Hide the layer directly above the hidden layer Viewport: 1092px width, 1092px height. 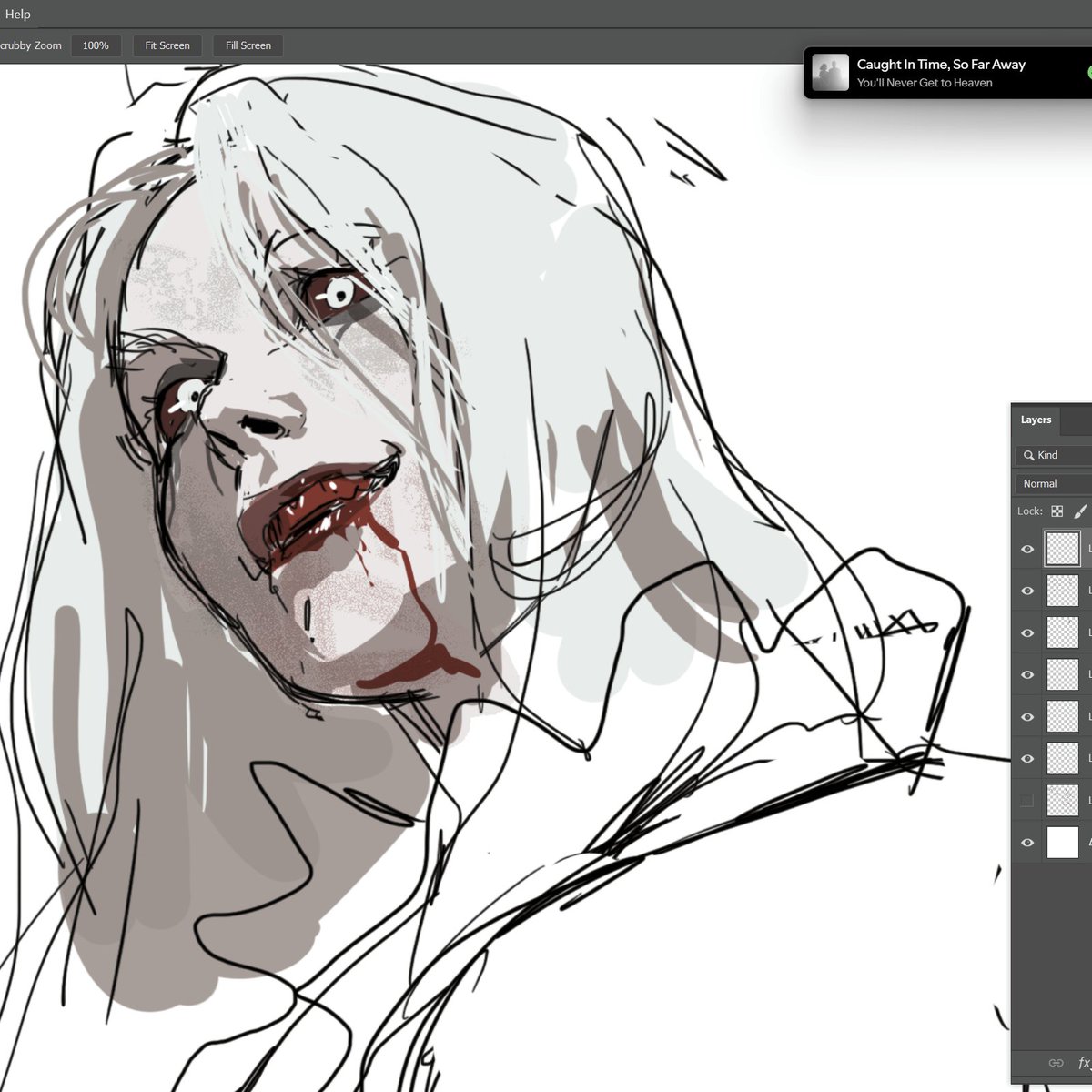1027,759
